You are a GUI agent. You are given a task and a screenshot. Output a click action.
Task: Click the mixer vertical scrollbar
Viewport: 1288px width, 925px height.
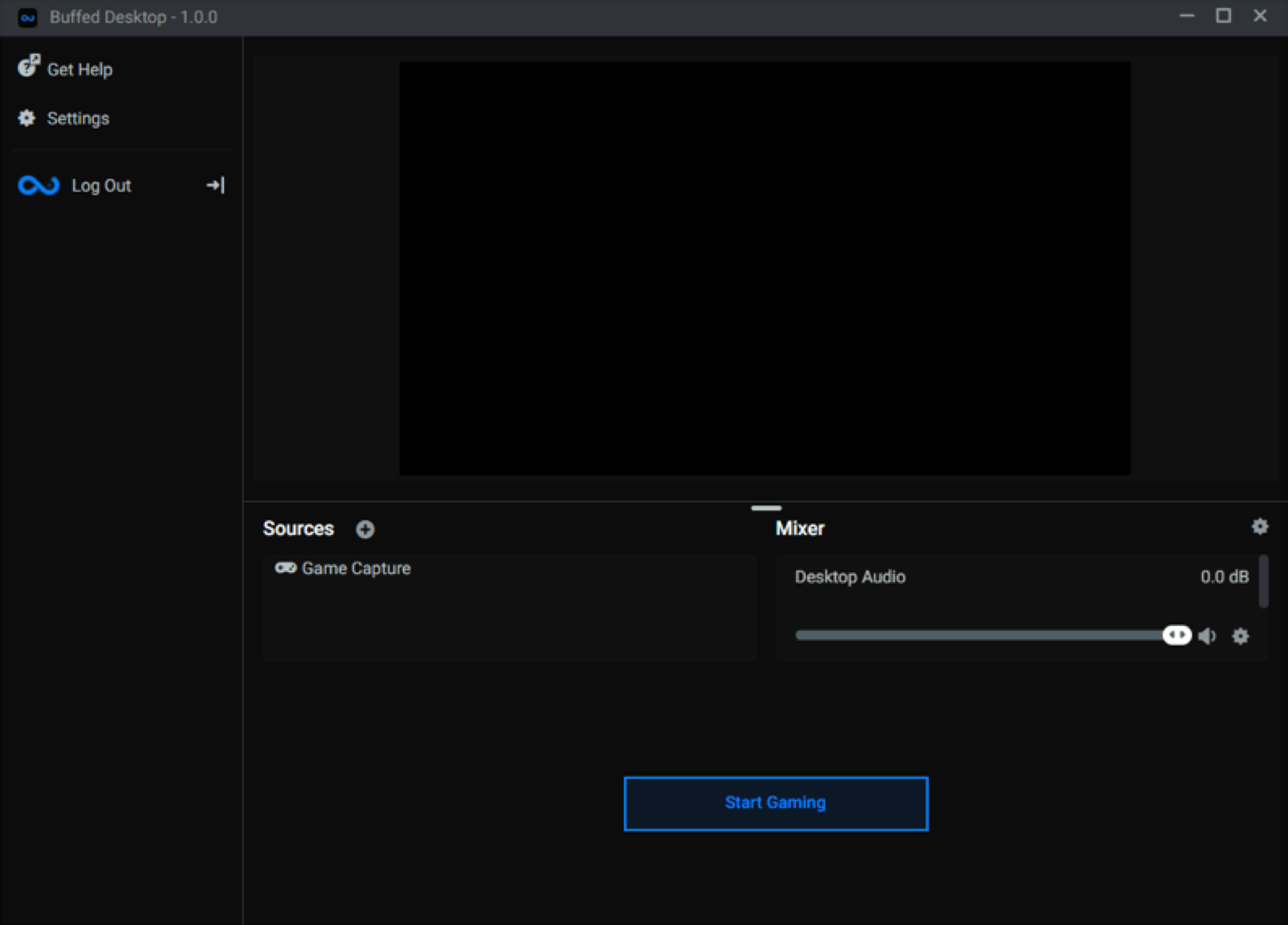[1264, 581]
